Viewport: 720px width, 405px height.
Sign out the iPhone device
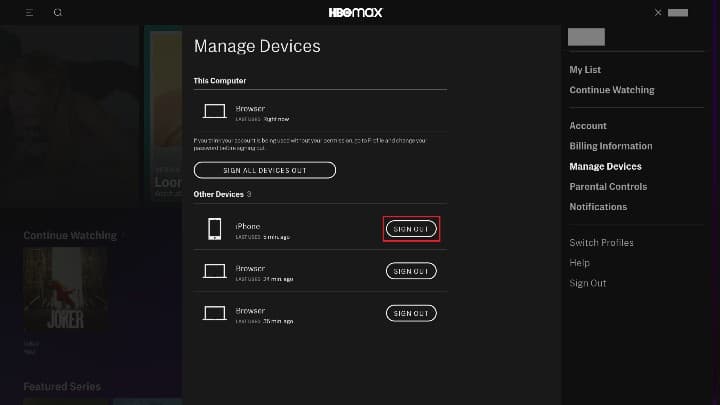pyautogui.click(x=411, y=229)
